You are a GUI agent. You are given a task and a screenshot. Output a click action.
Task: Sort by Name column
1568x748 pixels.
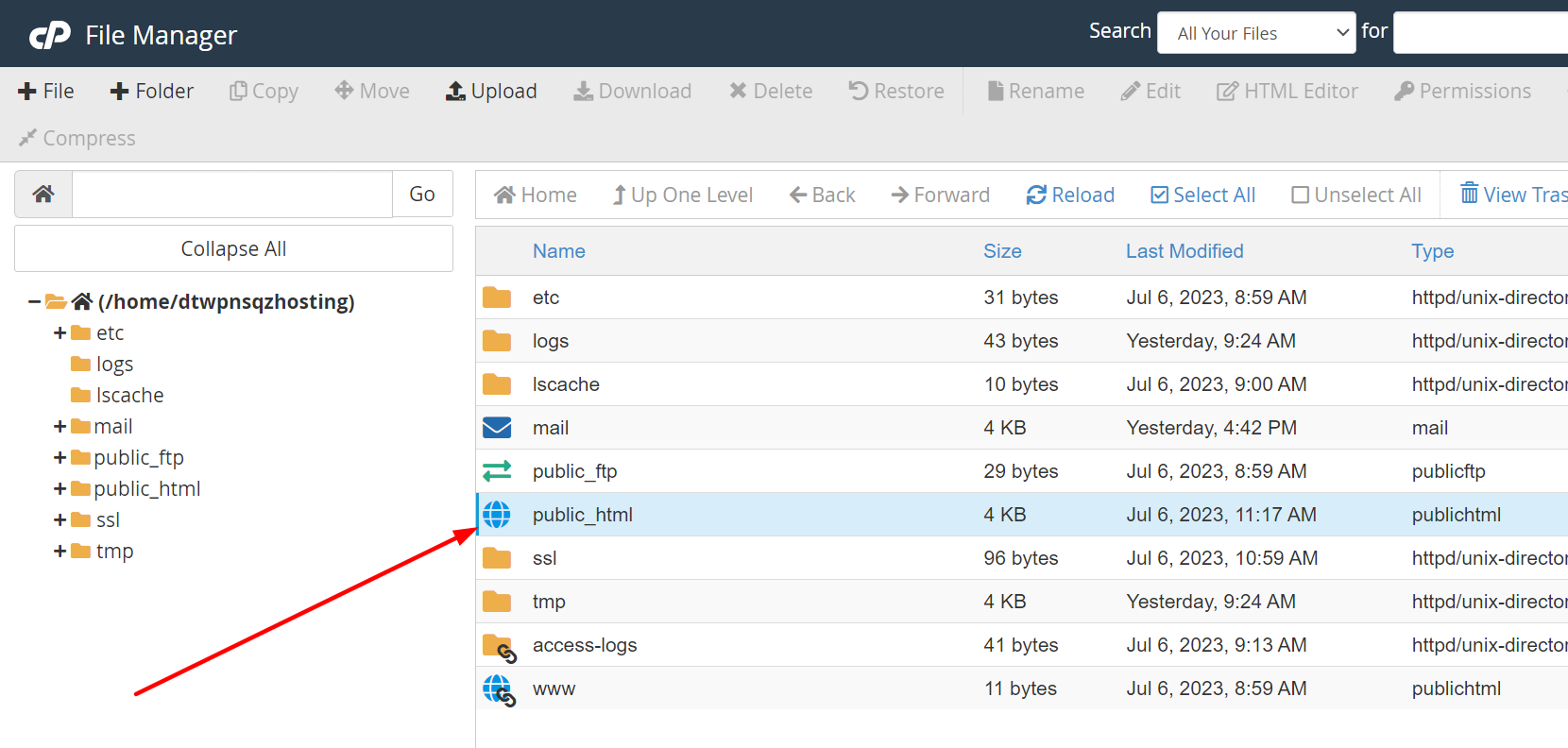(x=559, y=251)
